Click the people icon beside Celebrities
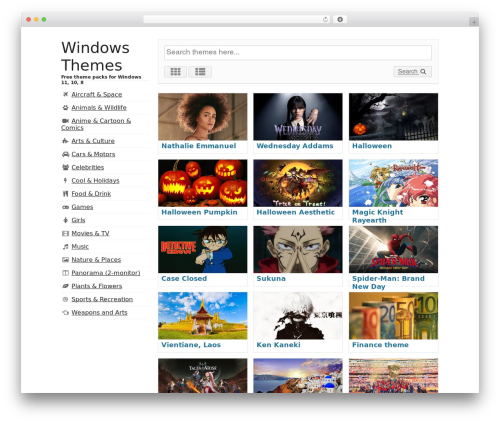 pos(65,167)
